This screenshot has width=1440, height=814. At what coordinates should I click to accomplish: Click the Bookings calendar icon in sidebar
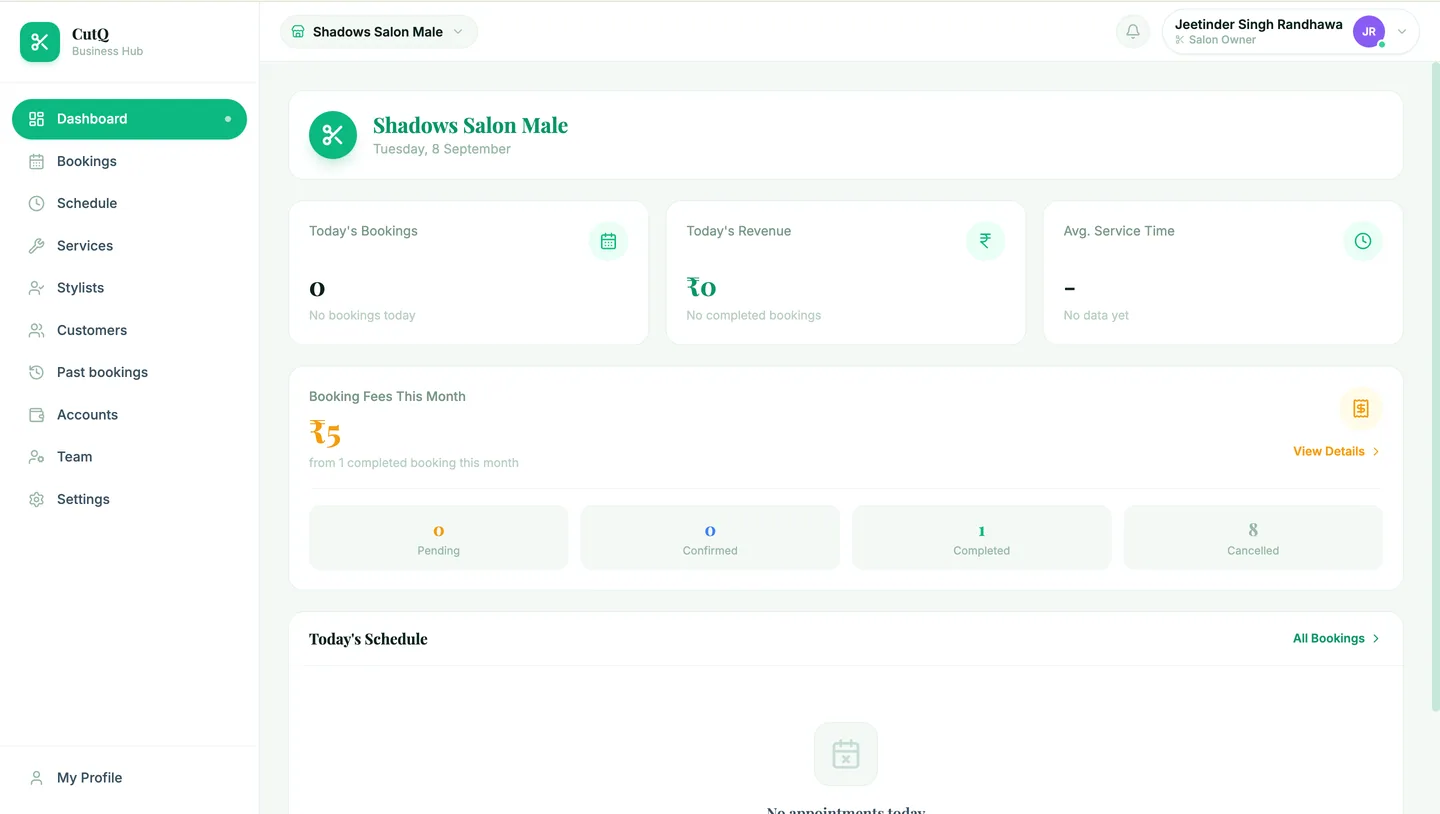37,161
